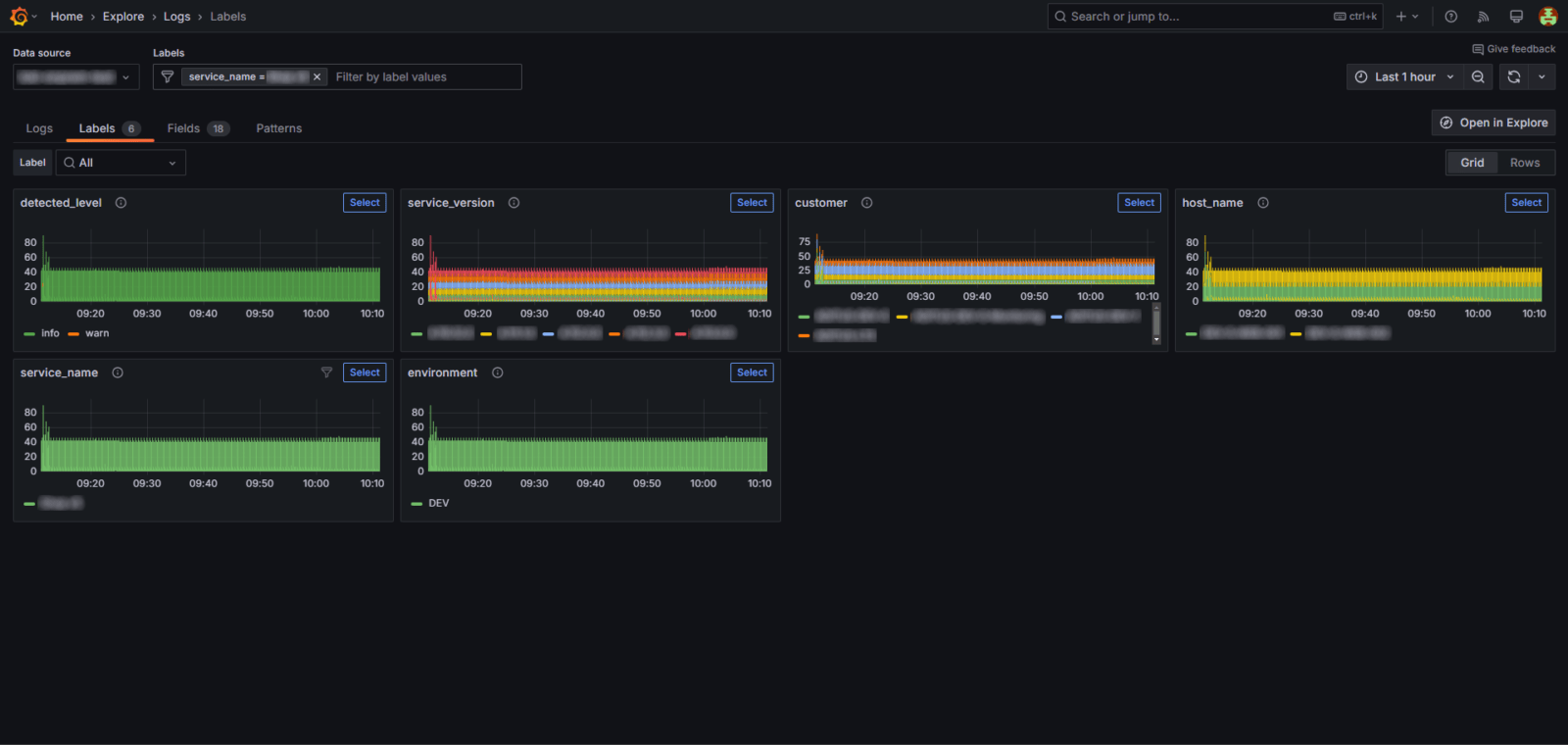Image resolution: width=1568 pixels, height=745 pixels.
Task: Click Select on customer panel
Action: pyautogui.click(x=1139, y=203)
